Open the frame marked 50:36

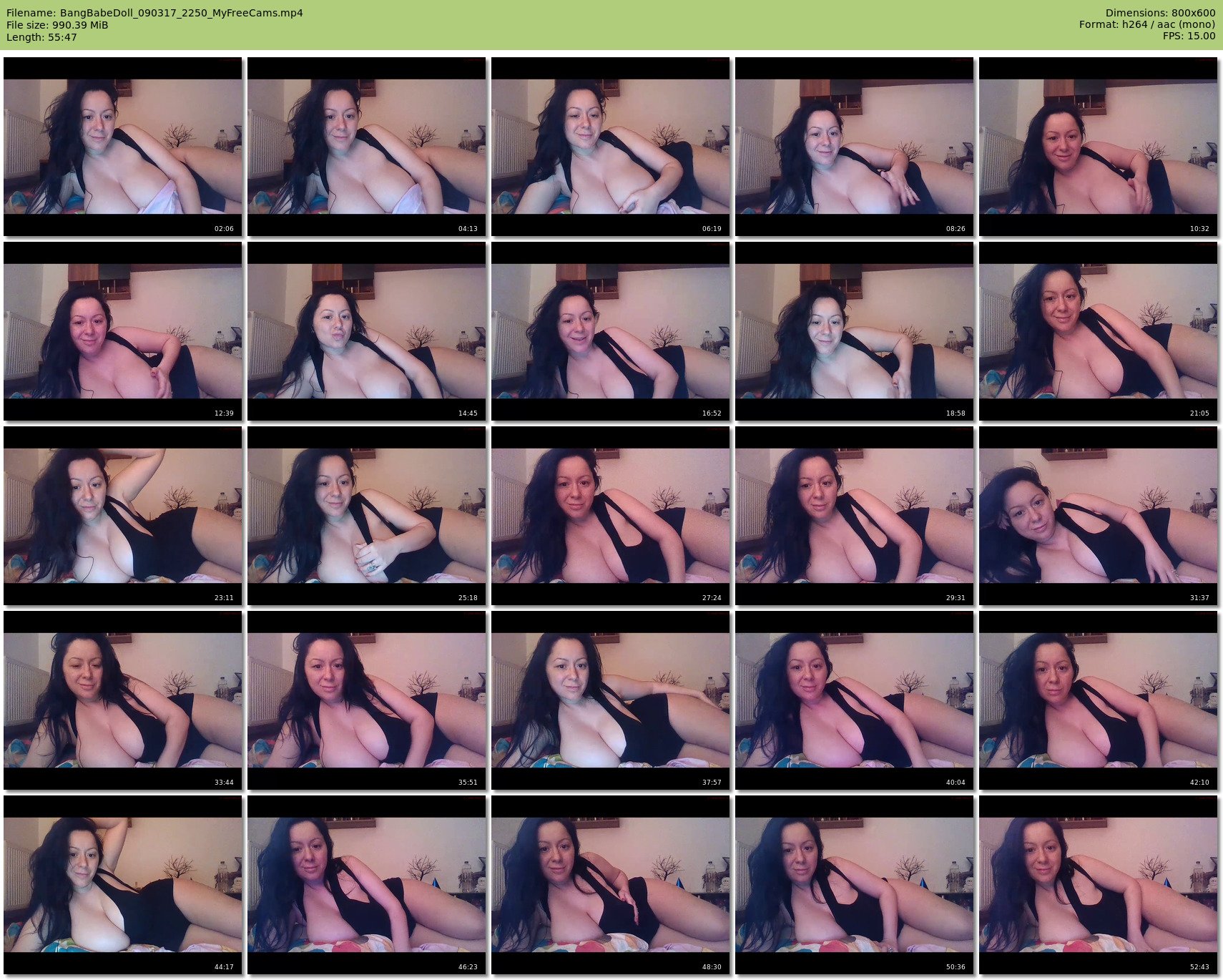pos(855,885)
